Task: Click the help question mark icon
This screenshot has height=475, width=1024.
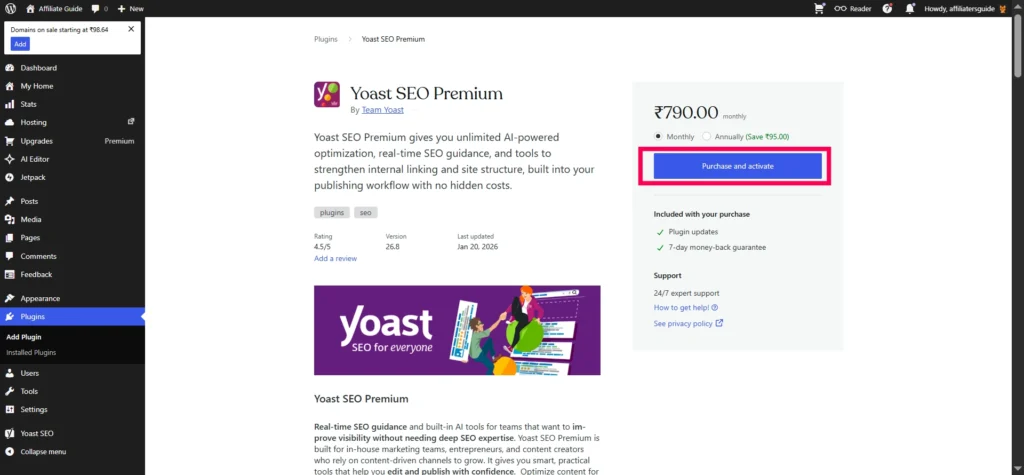Action: click(887, 8)
